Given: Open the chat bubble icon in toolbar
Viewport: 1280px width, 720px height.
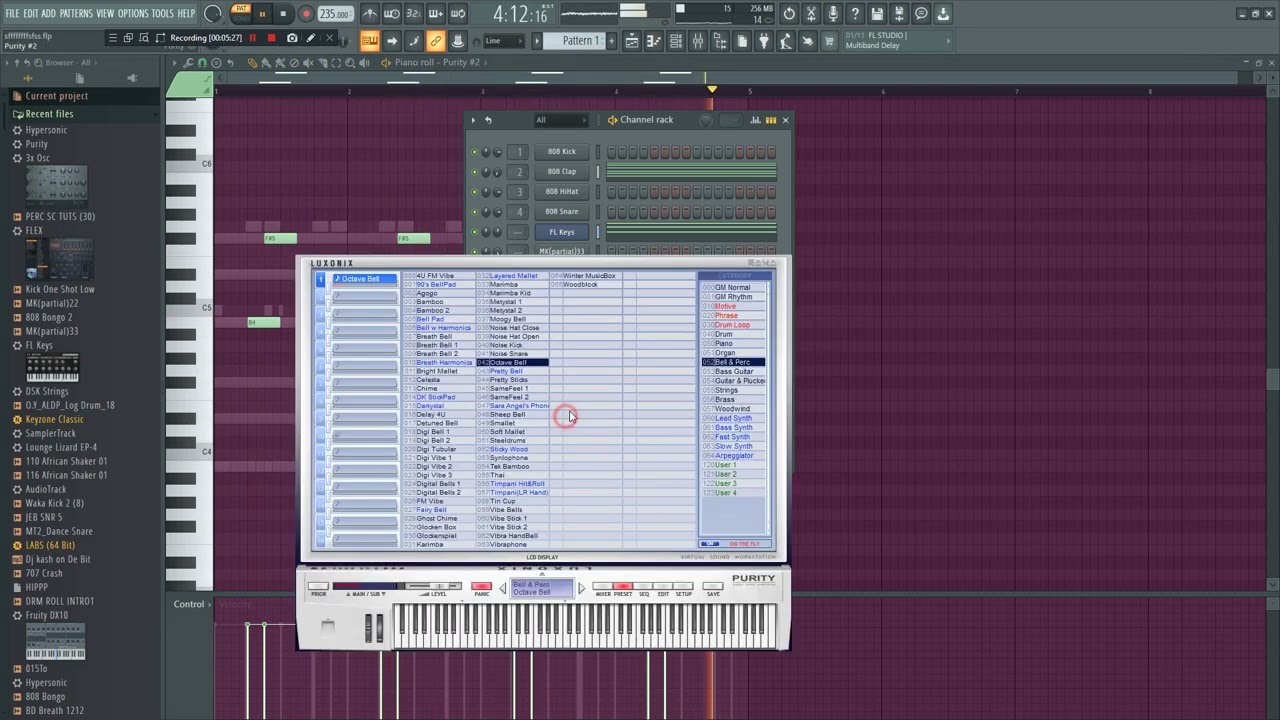Looking at the screenshot, I should (x=921, y=14).
